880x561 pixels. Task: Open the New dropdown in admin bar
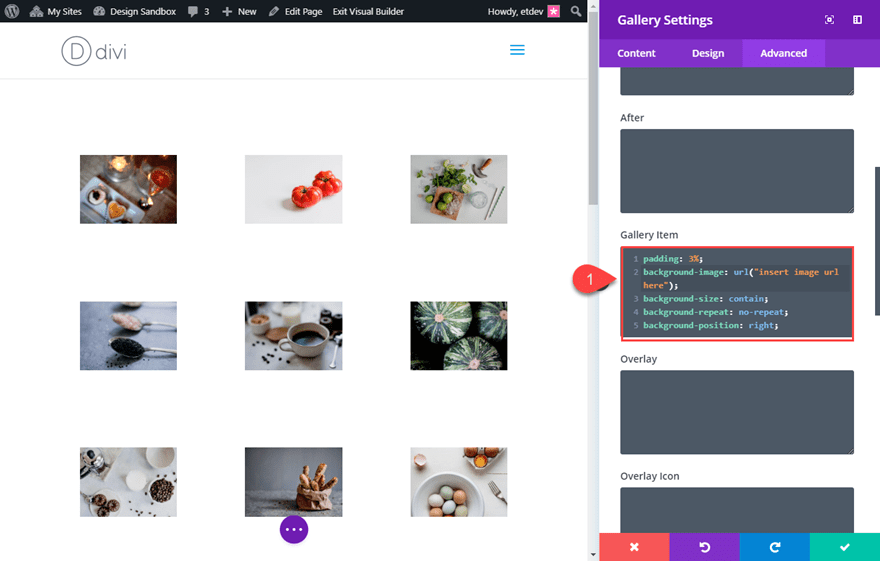click(x=239, y=11)
